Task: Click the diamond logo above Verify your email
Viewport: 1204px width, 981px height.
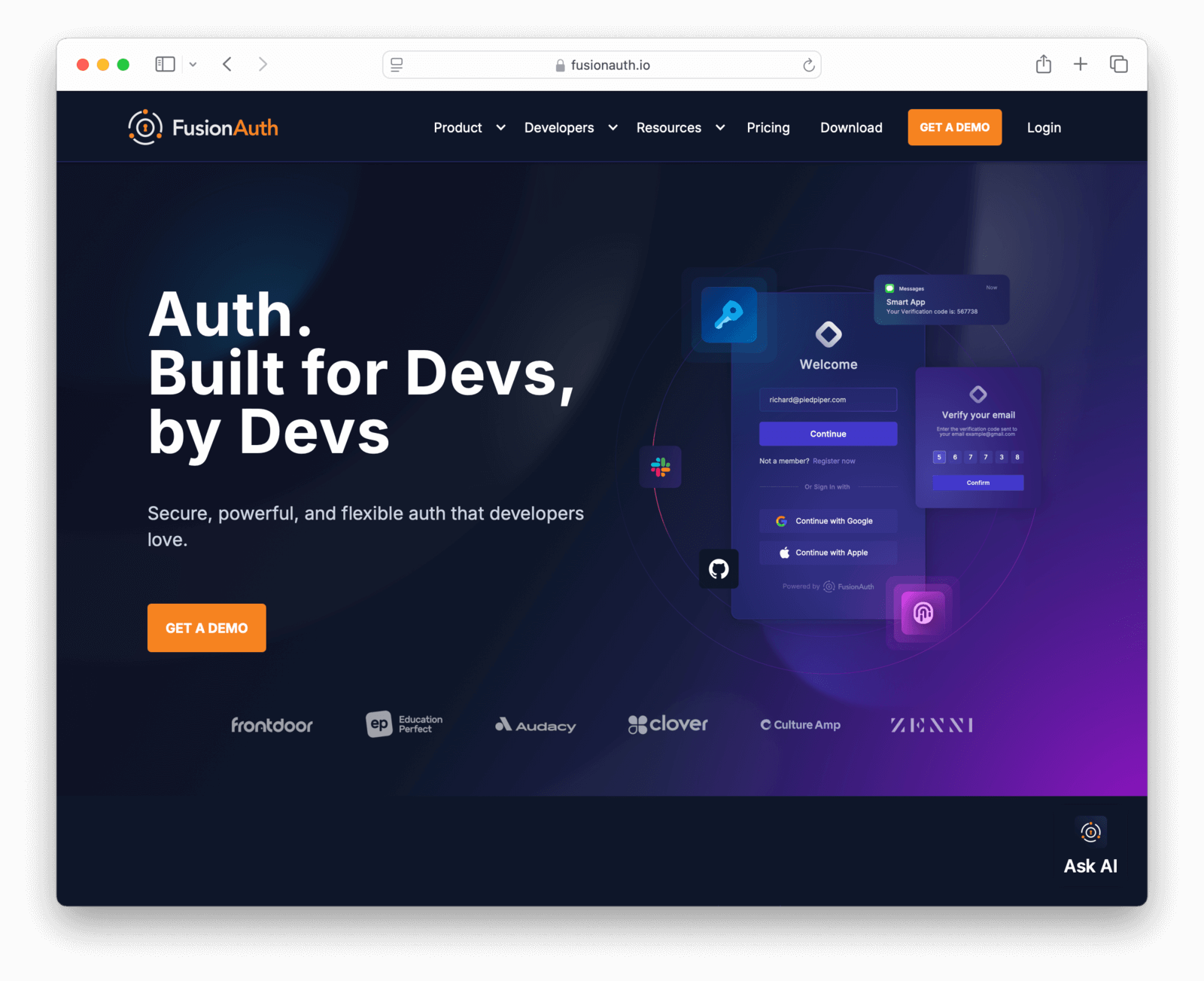Action: coord(978,394)
